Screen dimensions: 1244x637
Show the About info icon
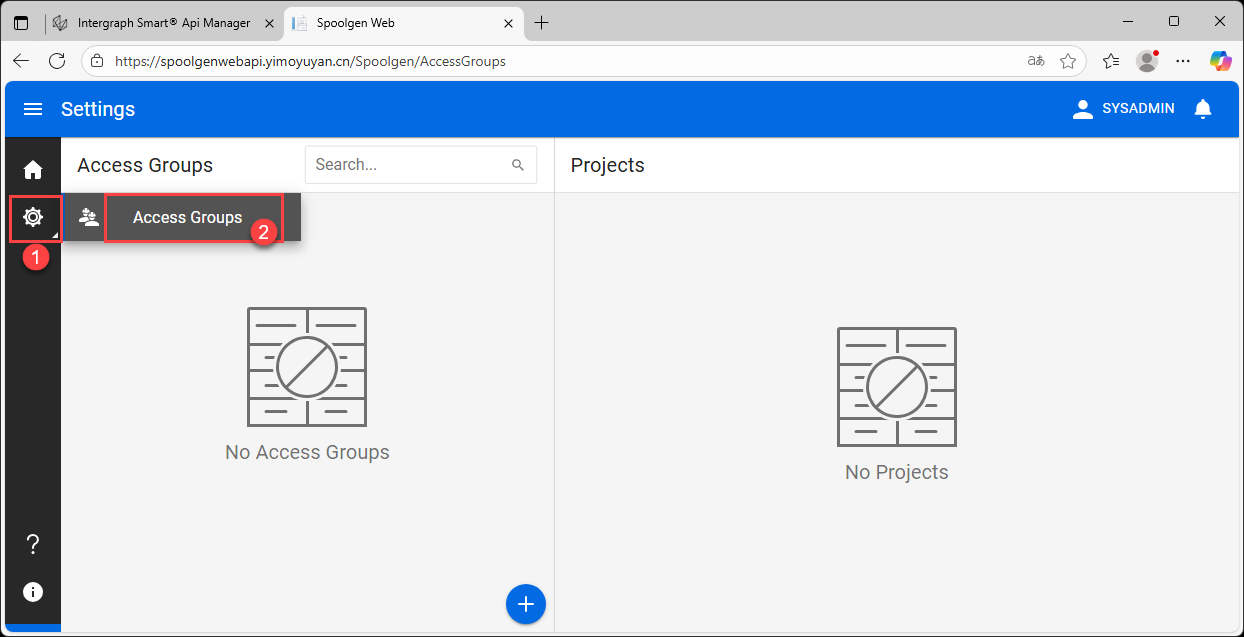click(x=33, y=592)
